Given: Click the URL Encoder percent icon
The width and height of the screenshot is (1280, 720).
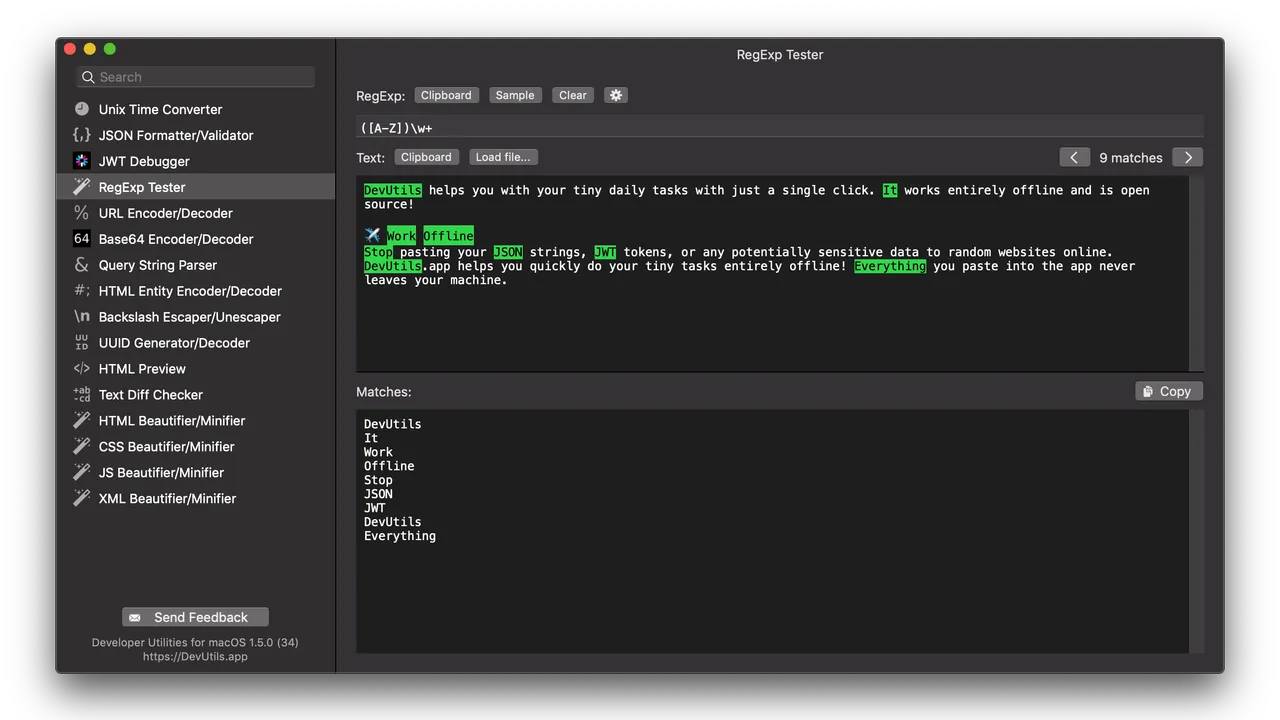Looking at the screenshot, I should (82, 213).
